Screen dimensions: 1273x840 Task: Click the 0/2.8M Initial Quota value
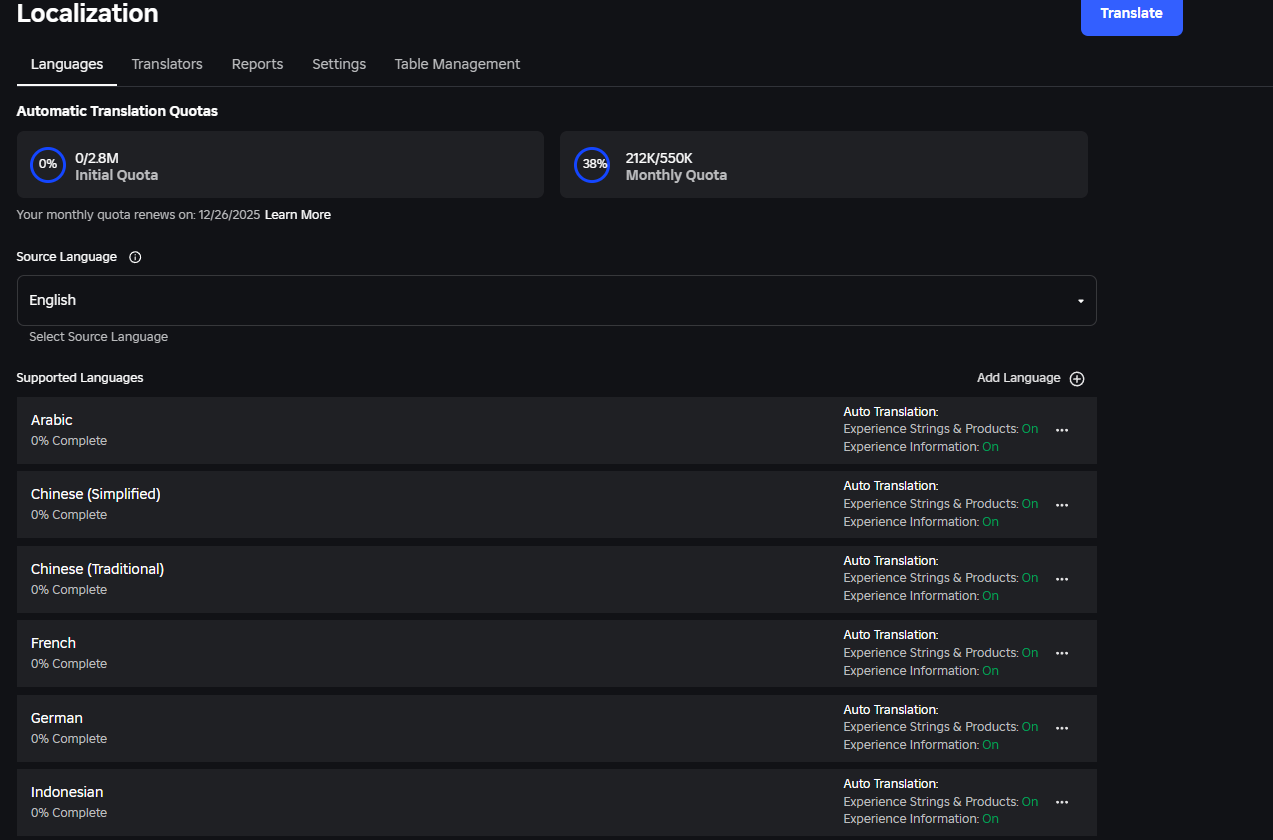click(97, 157)
